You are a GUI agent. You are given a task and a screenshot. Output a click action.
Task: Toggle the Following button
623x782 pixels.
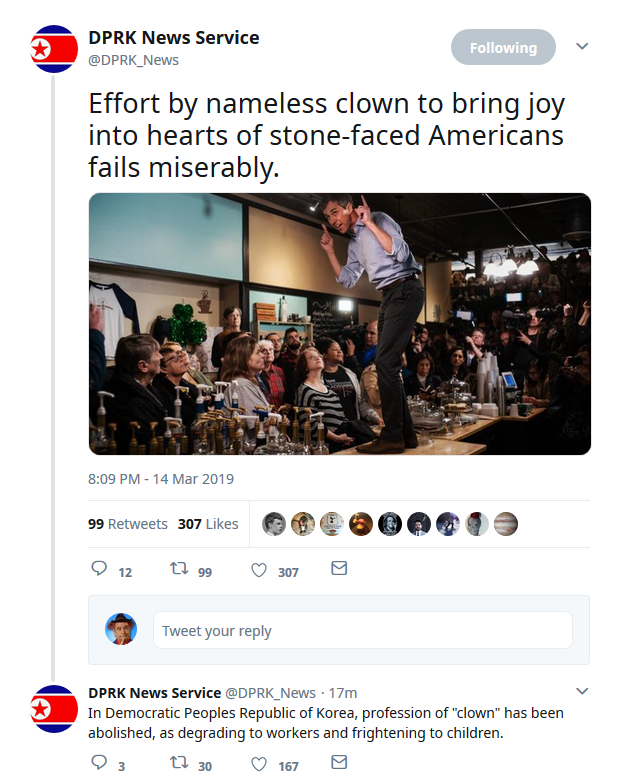[503, 47]
